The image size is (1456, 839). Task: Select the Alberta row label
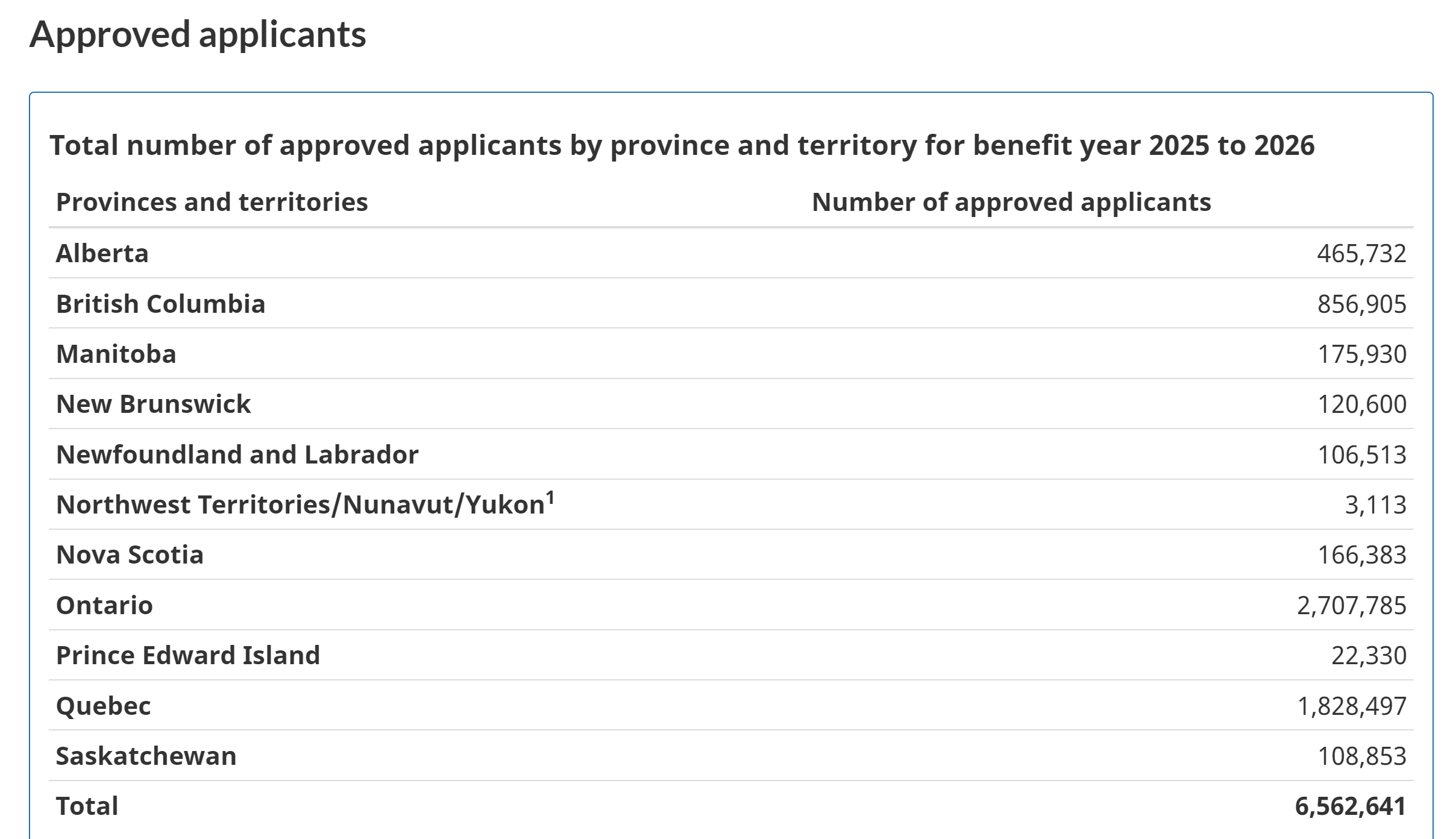click(x=102, y=253)
